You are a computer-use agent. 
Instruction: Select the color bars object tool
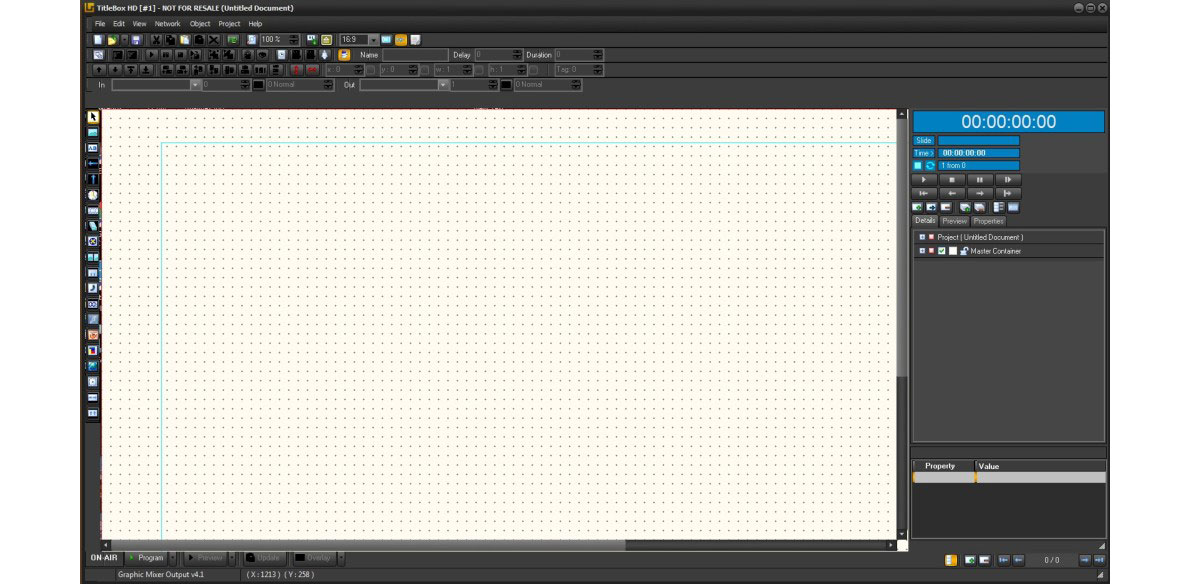coord(93,350)
